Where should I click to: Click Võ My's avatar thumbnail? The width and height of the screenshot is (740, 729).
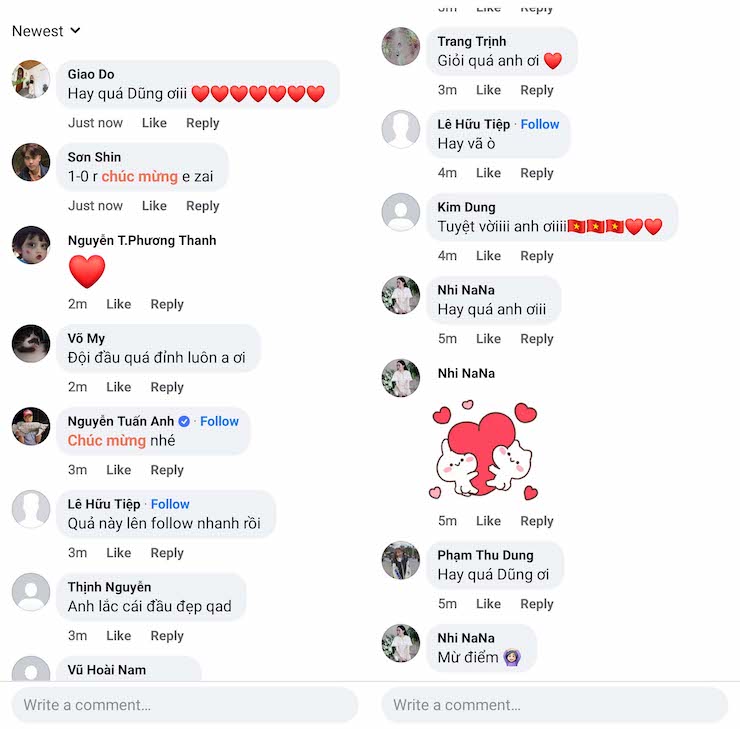[x=31, y=344]
